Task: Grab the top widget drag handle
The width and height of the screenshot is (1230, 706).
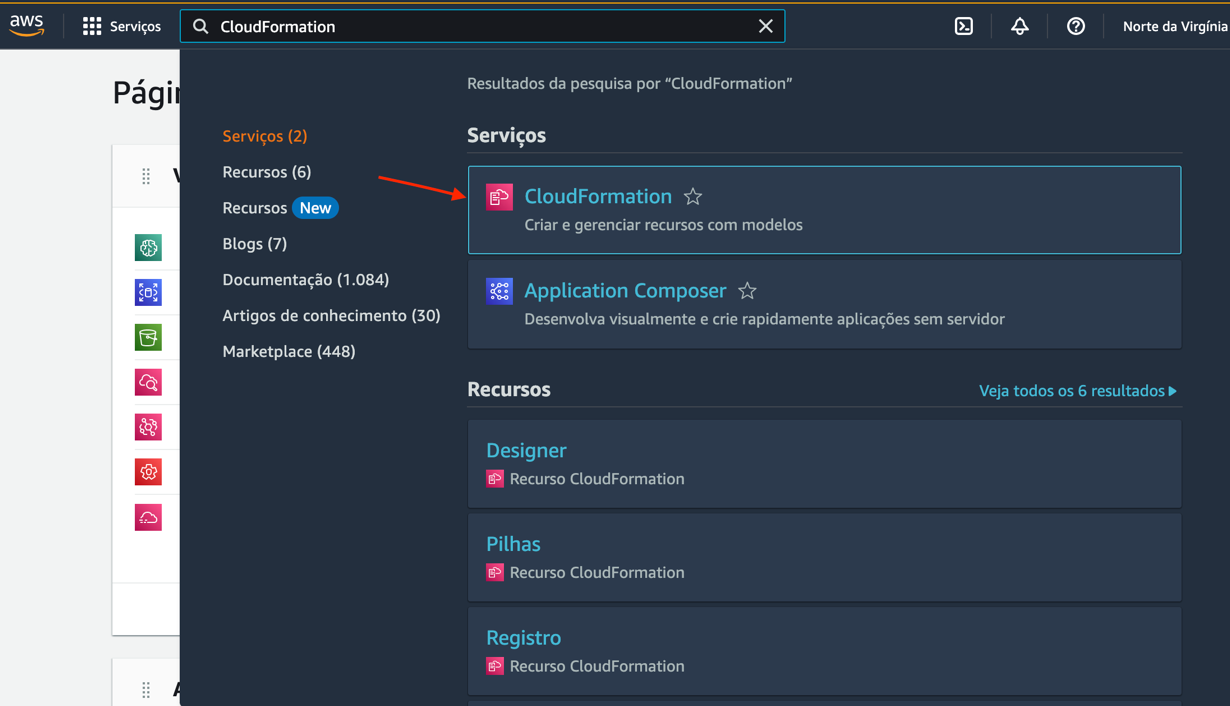Action: (146, 176)
